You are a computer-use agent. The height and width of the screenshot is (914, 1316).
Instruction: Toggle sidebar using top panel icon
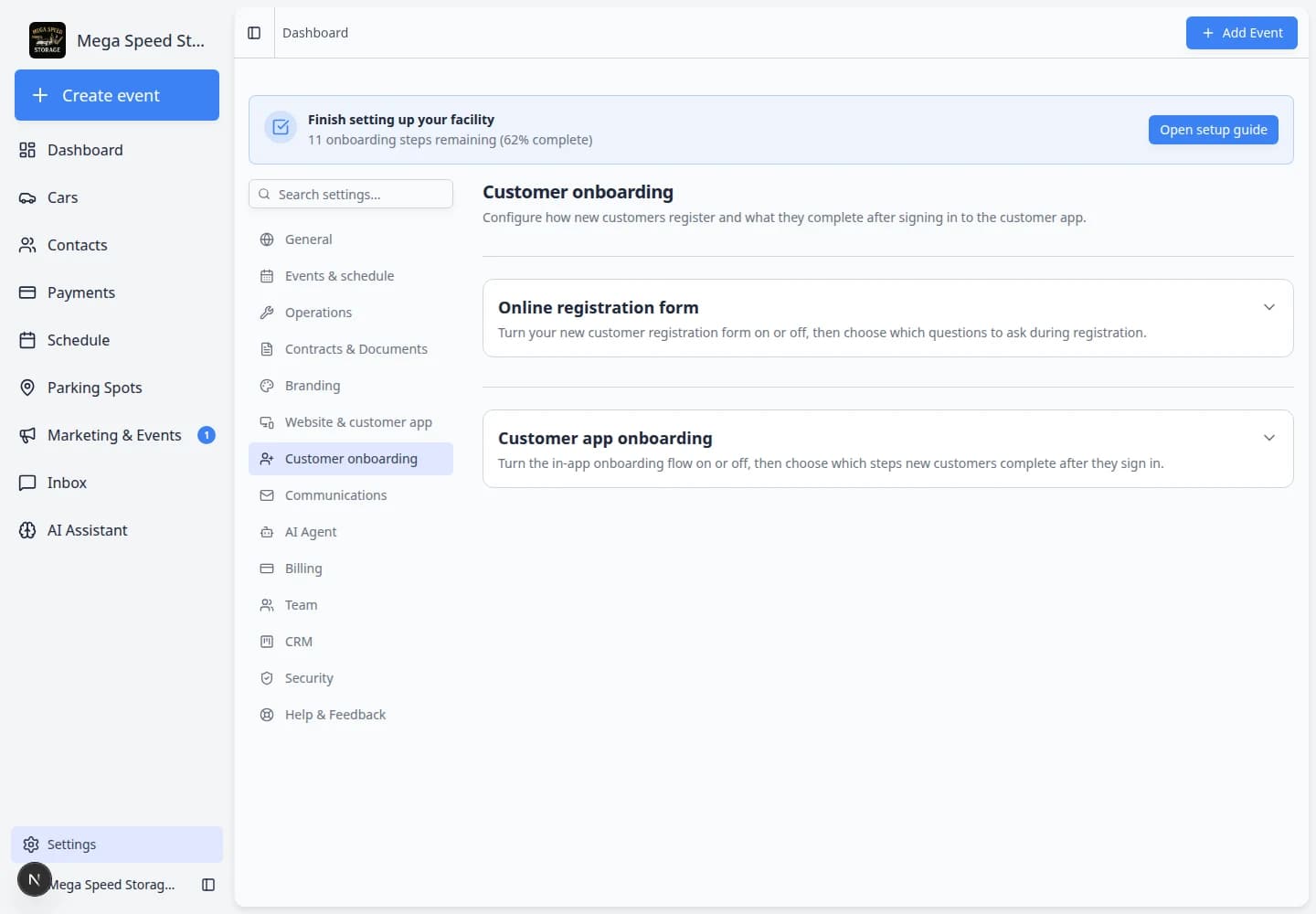(x=254, y=33)
